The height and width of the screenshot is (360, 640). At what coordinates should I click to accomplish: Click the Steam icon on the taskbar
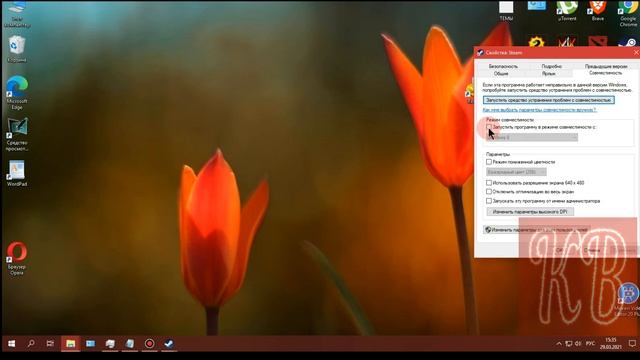tap(169, 344)
